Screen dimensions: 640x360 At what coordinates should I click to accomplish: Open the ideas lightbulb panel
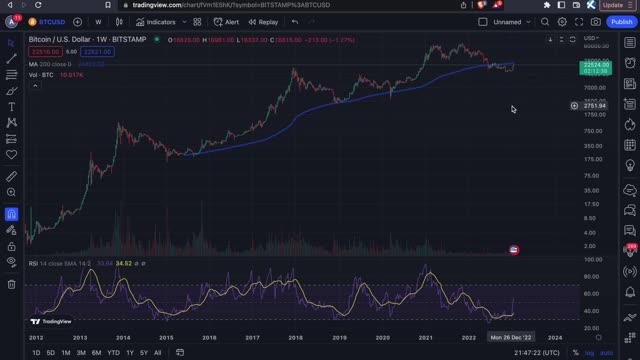(630, 165)
